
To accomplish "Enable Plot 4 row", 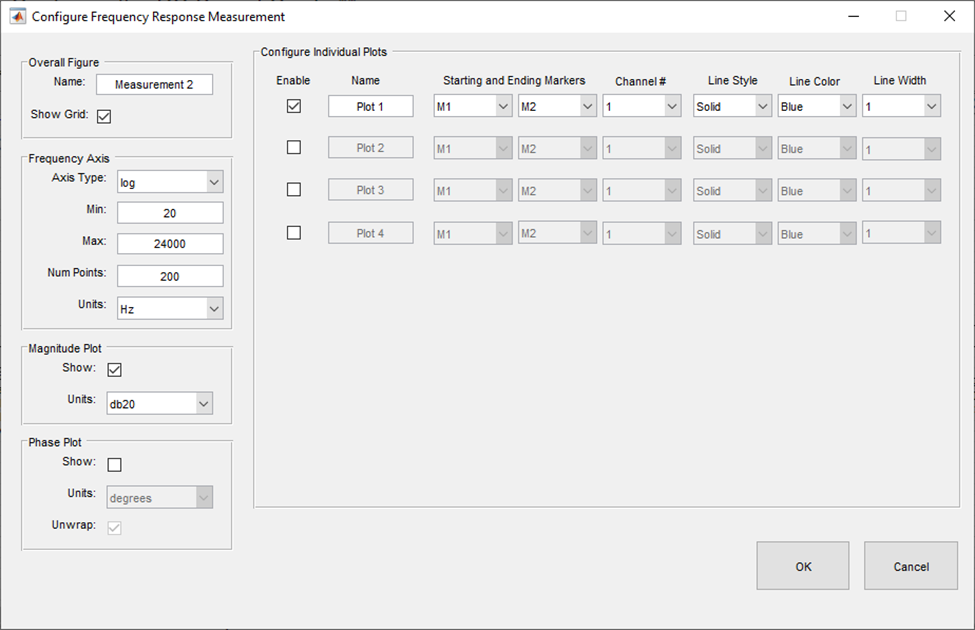I will (293, 232).
